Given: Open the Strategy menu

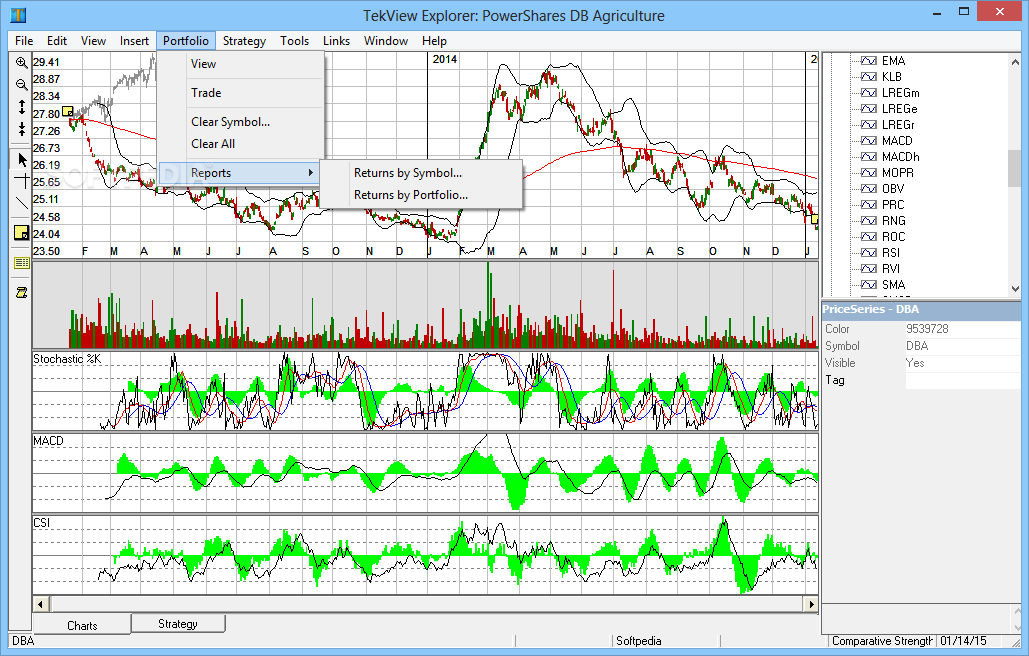Looking at the screenshot, I should tap(244, 41).
